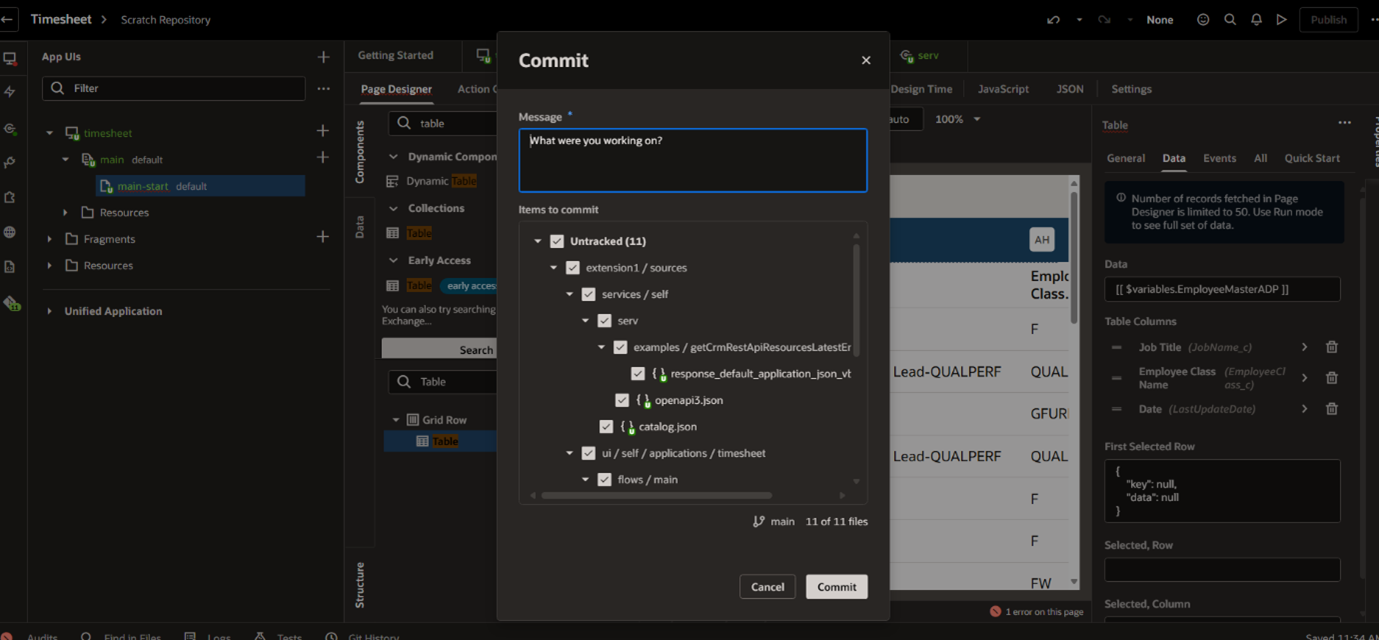Image resolution: width=1379 pixels, height=640 pixels.
Task: Open the Table properties three-dot menu
Action: [1344, 123]
